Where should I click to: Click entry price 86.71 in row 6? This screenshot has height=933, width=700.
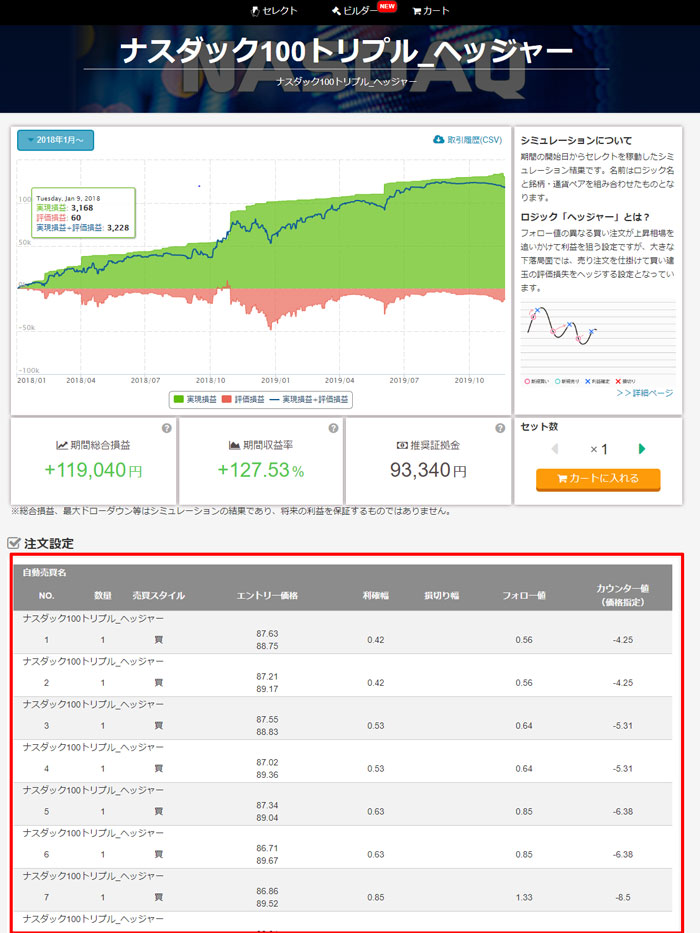click(267, 848)
